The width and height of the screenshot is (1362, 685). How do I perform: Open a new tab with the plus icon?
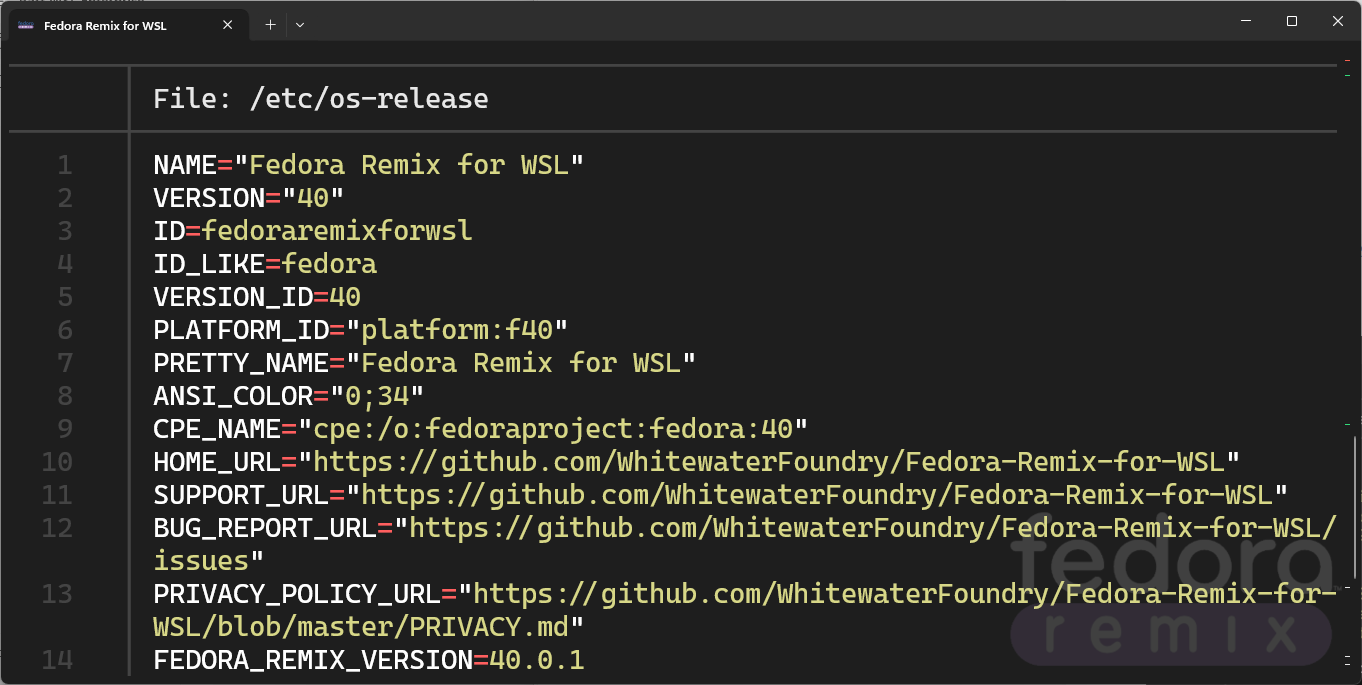tap(269, 25)
